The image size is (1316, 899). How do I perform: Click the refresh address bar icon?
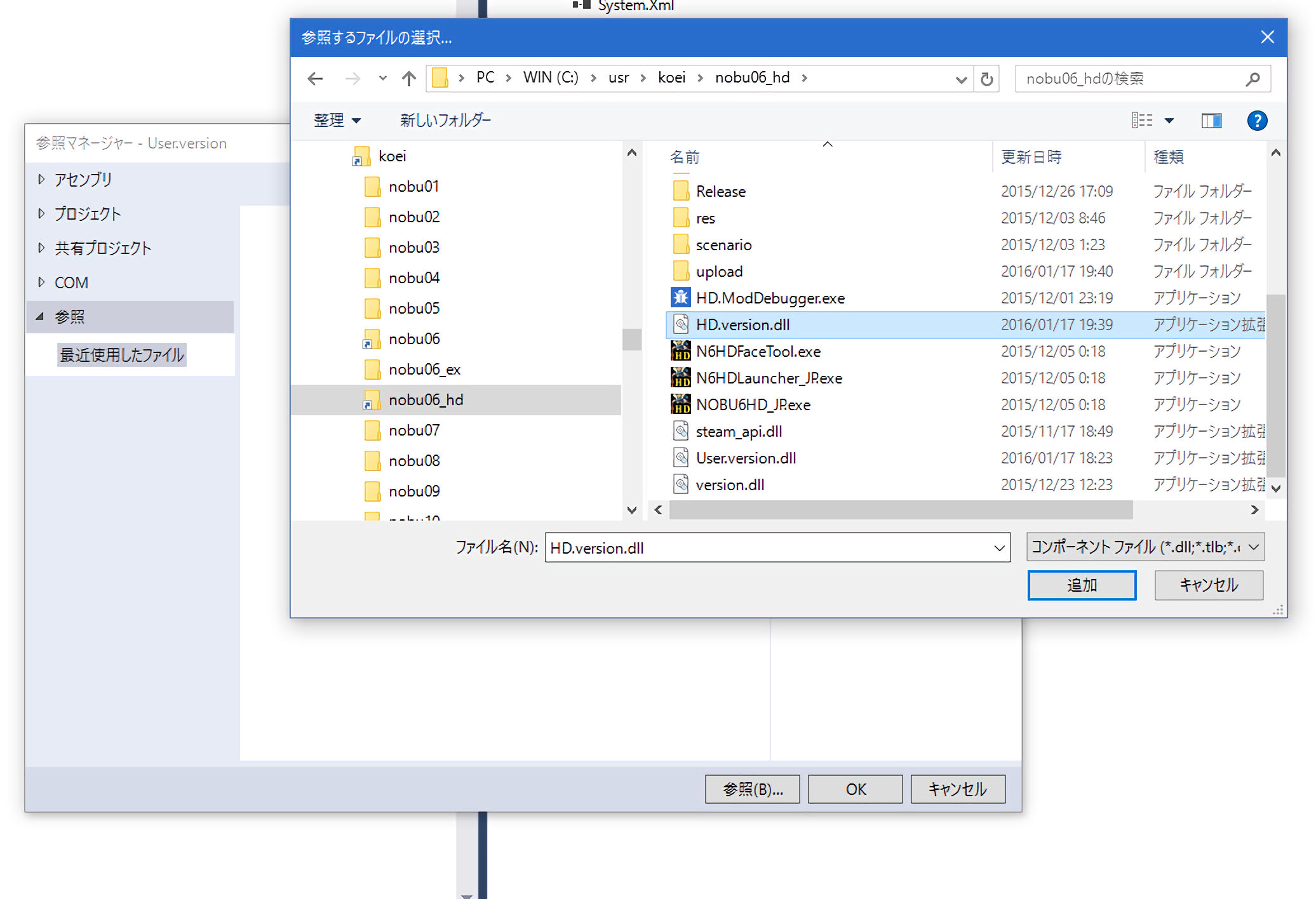tap(986, 79)
